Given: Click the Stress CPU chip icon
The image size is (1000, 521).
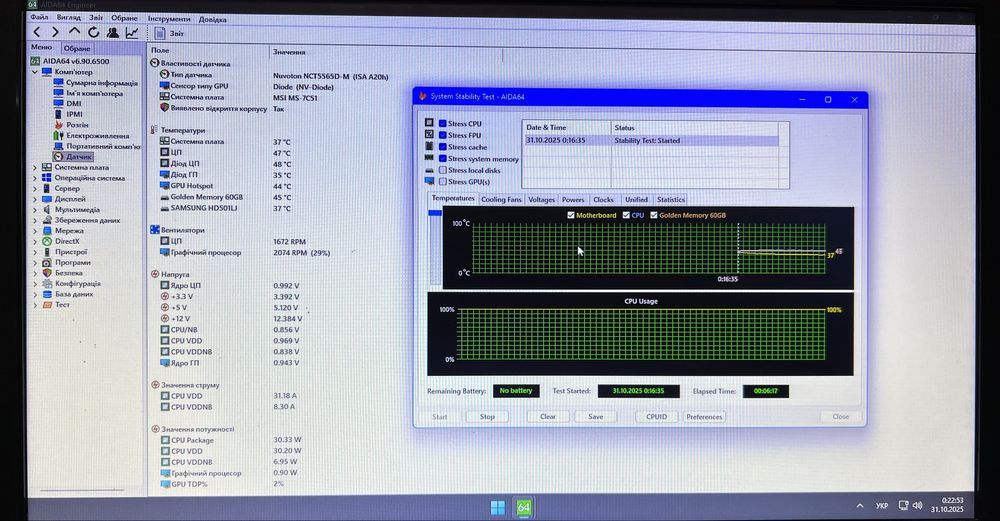Looking at the screenshot, I should point(429,122).
